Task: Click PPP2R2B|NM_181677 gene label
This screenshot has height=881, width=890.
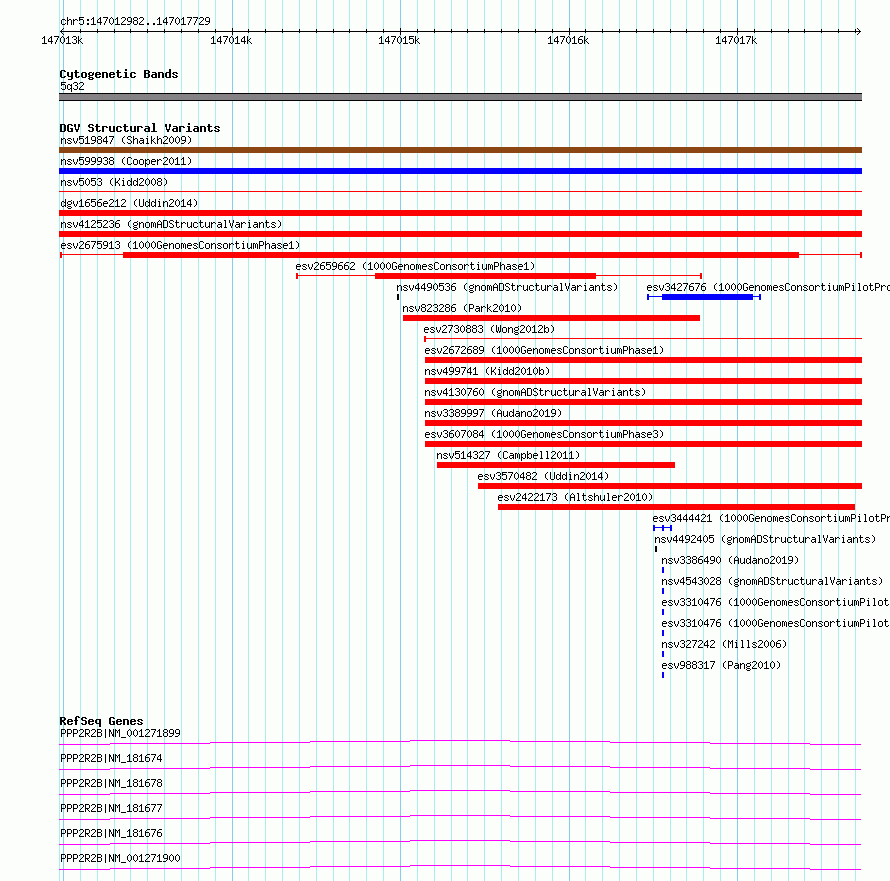Action: point(111,808)
